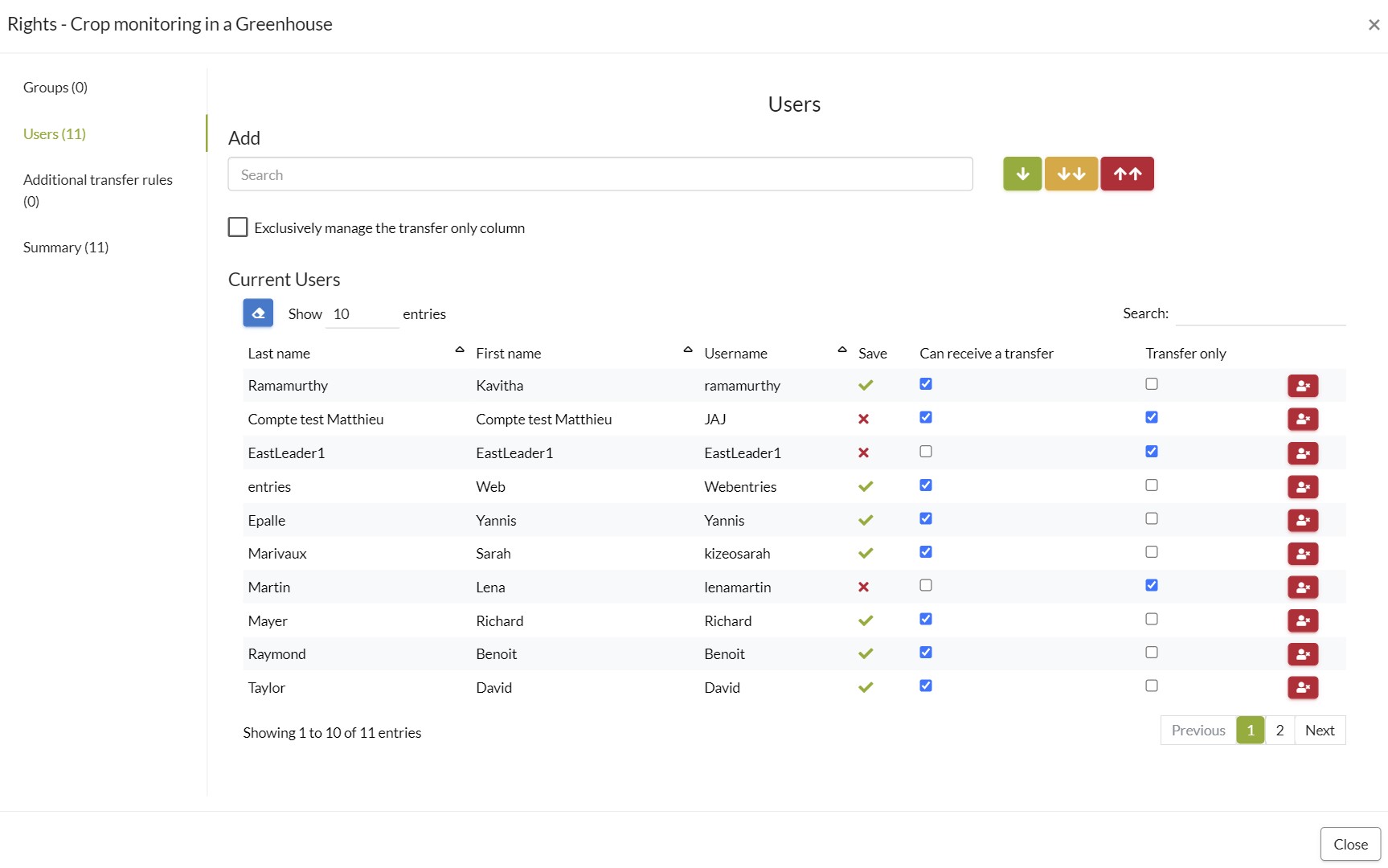Click the Next pagination button
The image size is (1388, 868).
(1320, 730)
